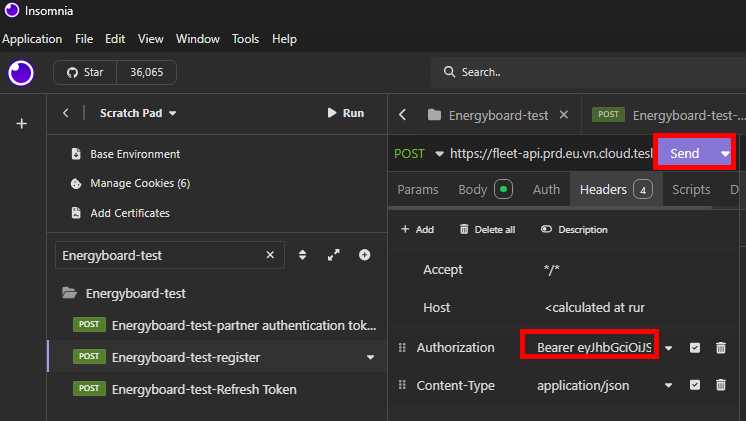
Task: Open the Application menu
Action: coord(32,39)
